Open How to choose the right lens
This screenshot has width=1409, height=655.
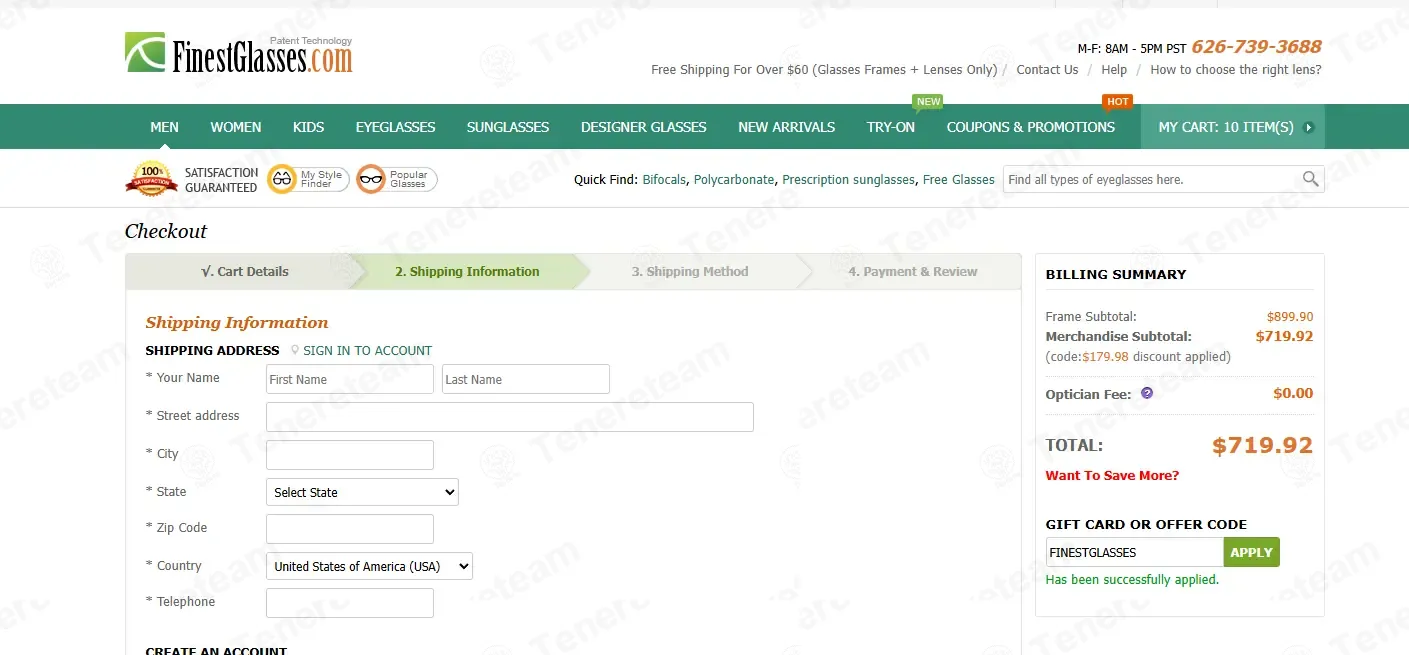[1236, 70]
